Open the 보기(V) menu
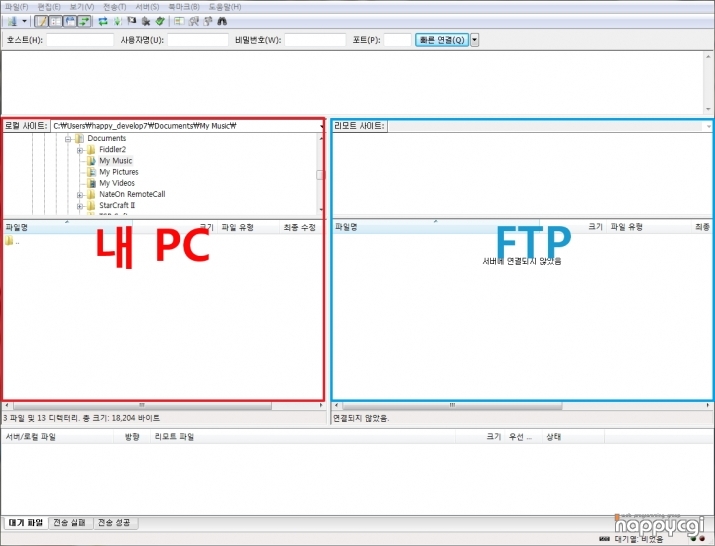715x546 pixels. tap(82, 7)
